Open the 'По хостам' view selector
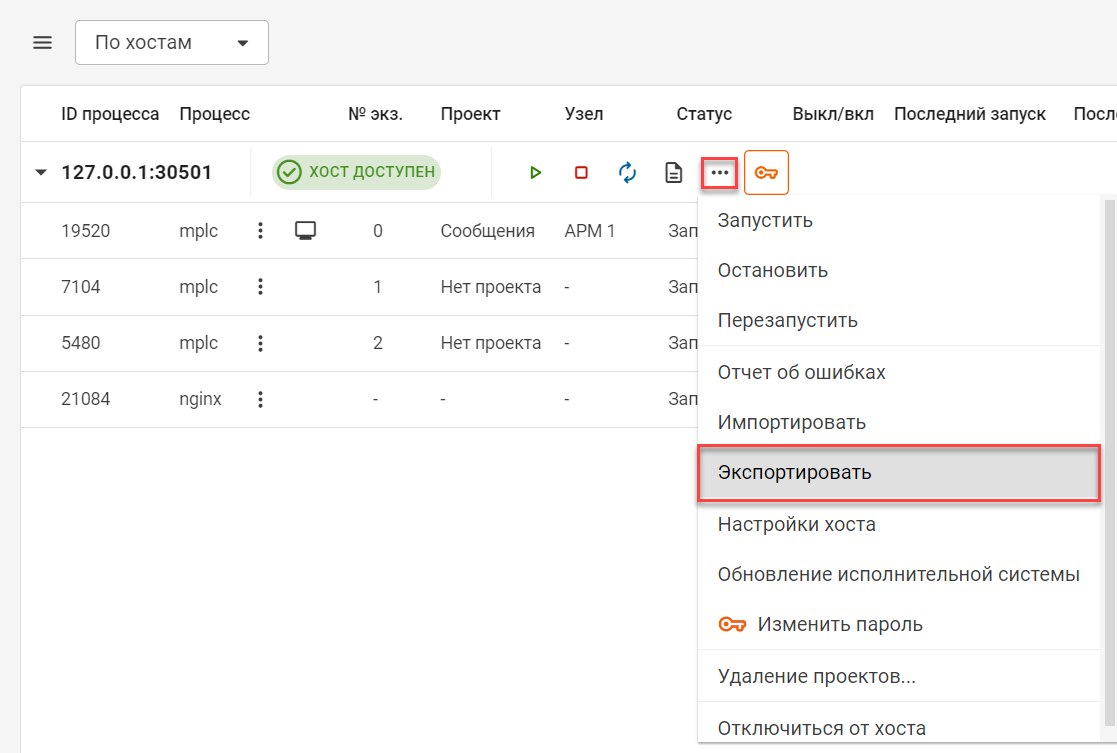Screen dimensions: 1117x753 pos(171,42)
